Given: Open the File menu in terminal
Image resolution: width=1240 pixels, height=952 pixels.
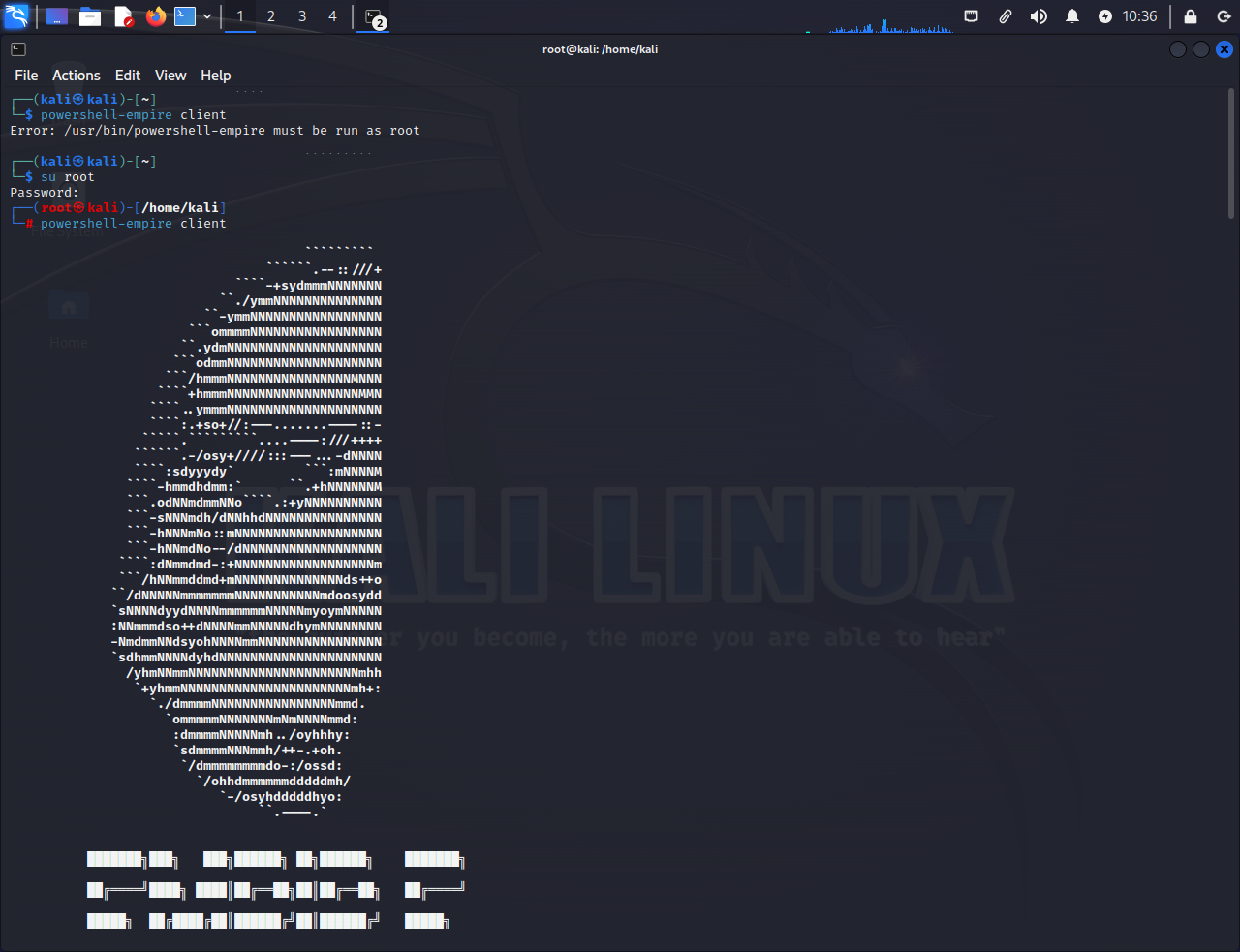Looking at the screenshot, I should [26, 76].
